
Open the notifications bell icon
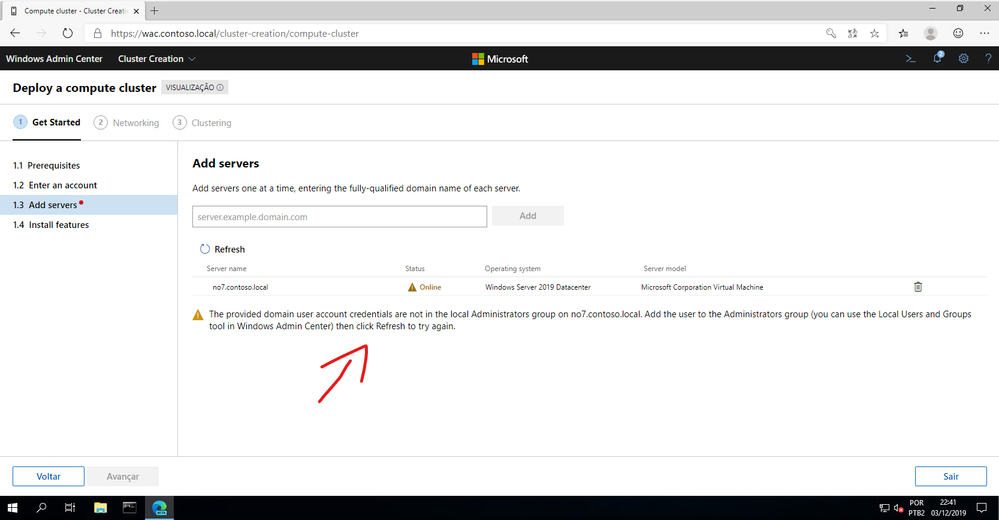[937, 58]
